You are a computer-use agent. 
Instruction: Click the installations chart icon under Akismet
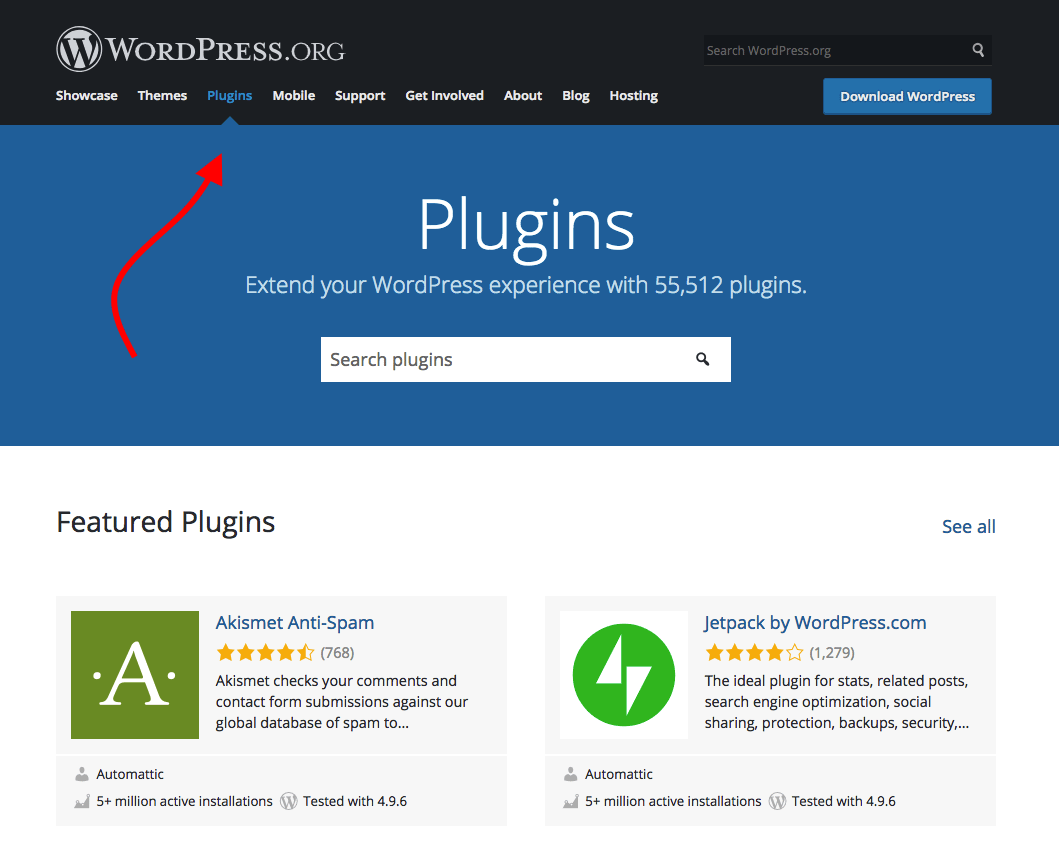(x=82, y=801)
